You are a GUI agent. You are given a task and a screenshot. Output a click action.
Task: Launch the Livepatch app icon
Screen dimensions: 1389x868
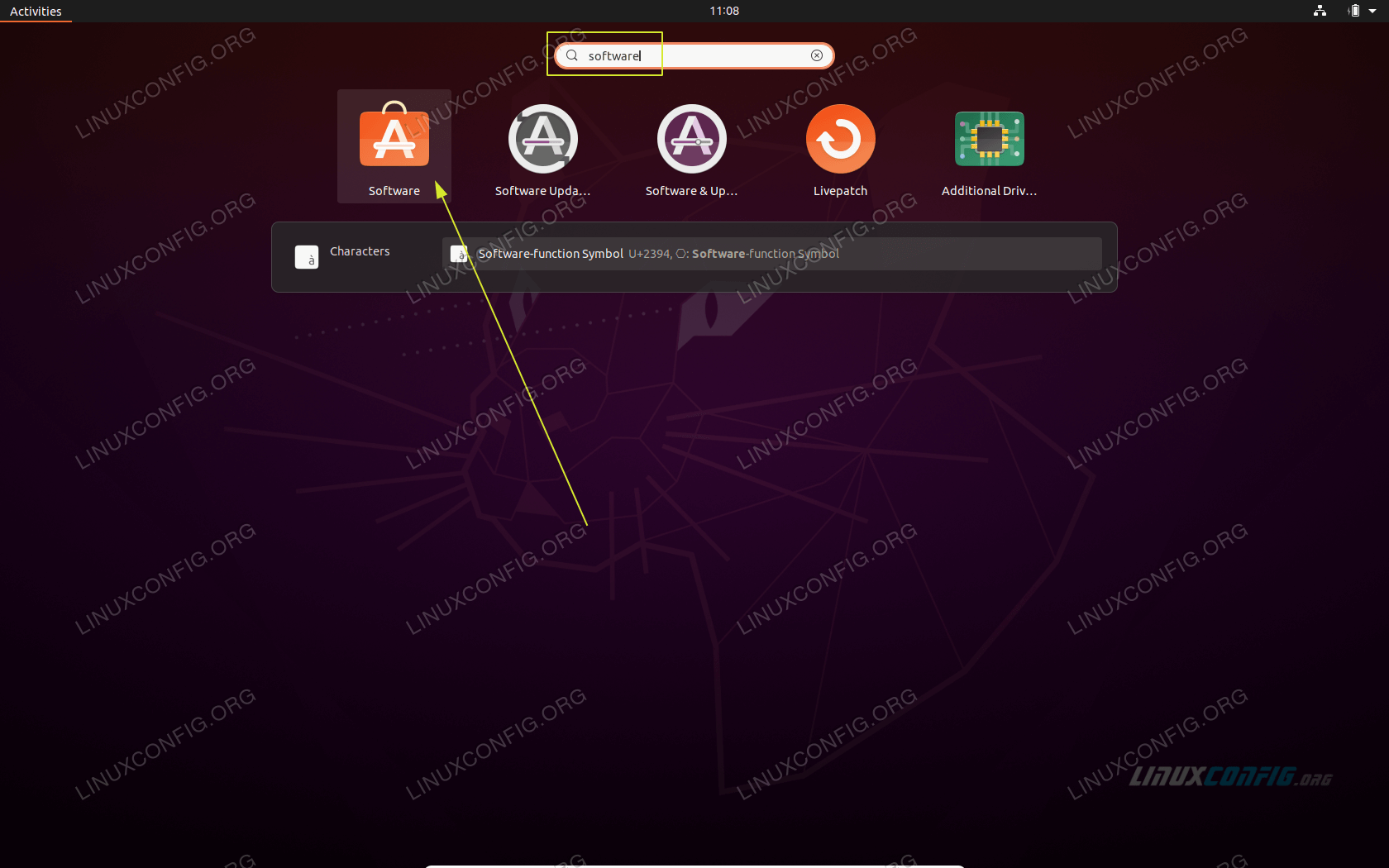841,139
